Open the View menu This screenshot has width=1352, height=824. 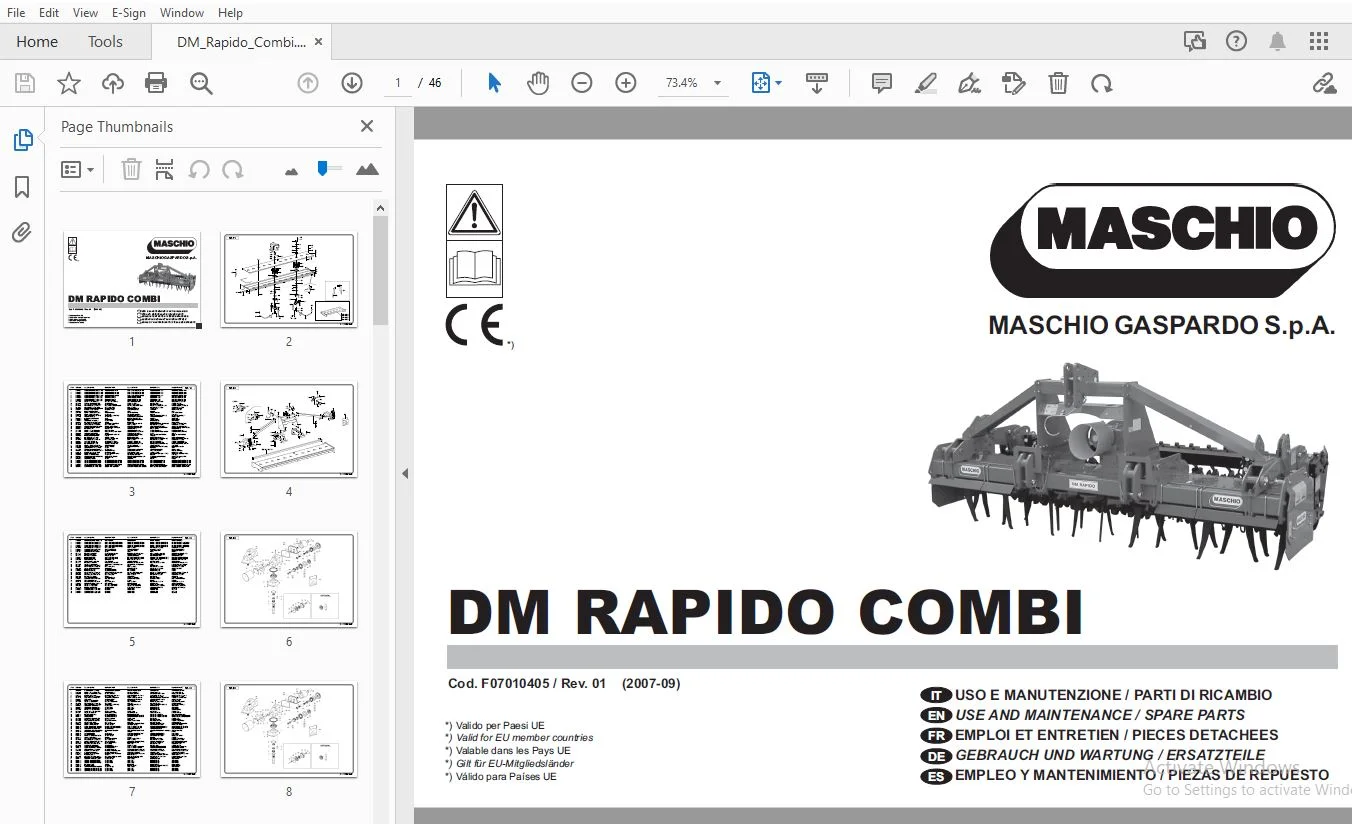coord(85,12)
